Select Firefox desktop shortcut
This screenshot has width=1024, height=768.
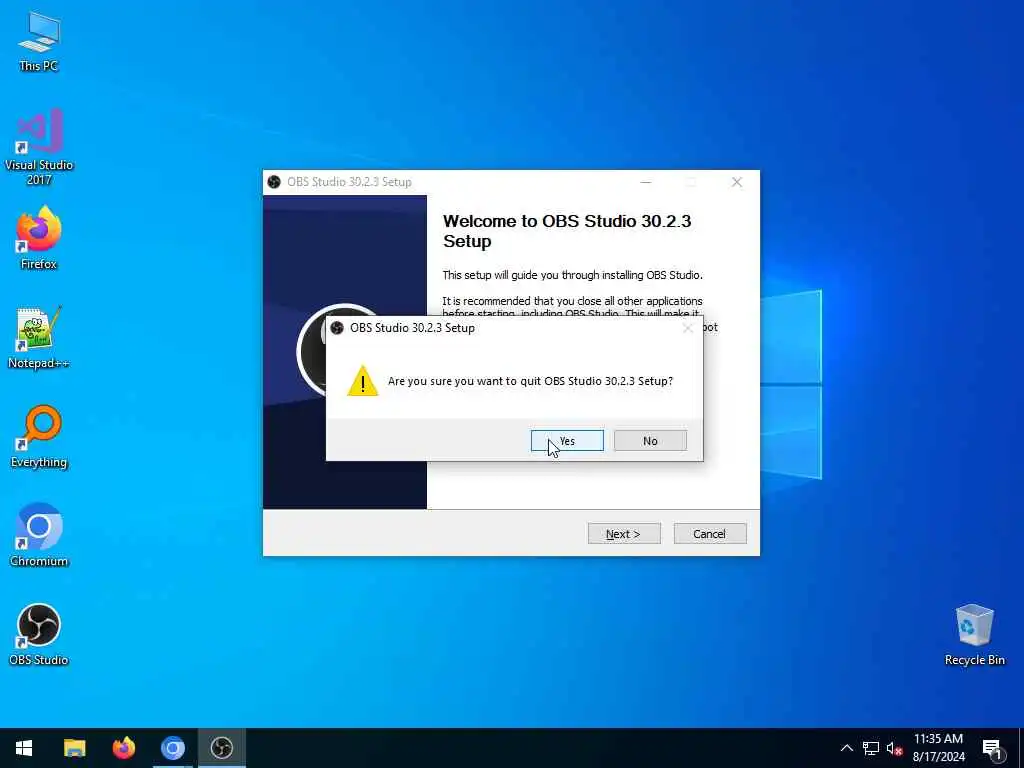point(39,238)
